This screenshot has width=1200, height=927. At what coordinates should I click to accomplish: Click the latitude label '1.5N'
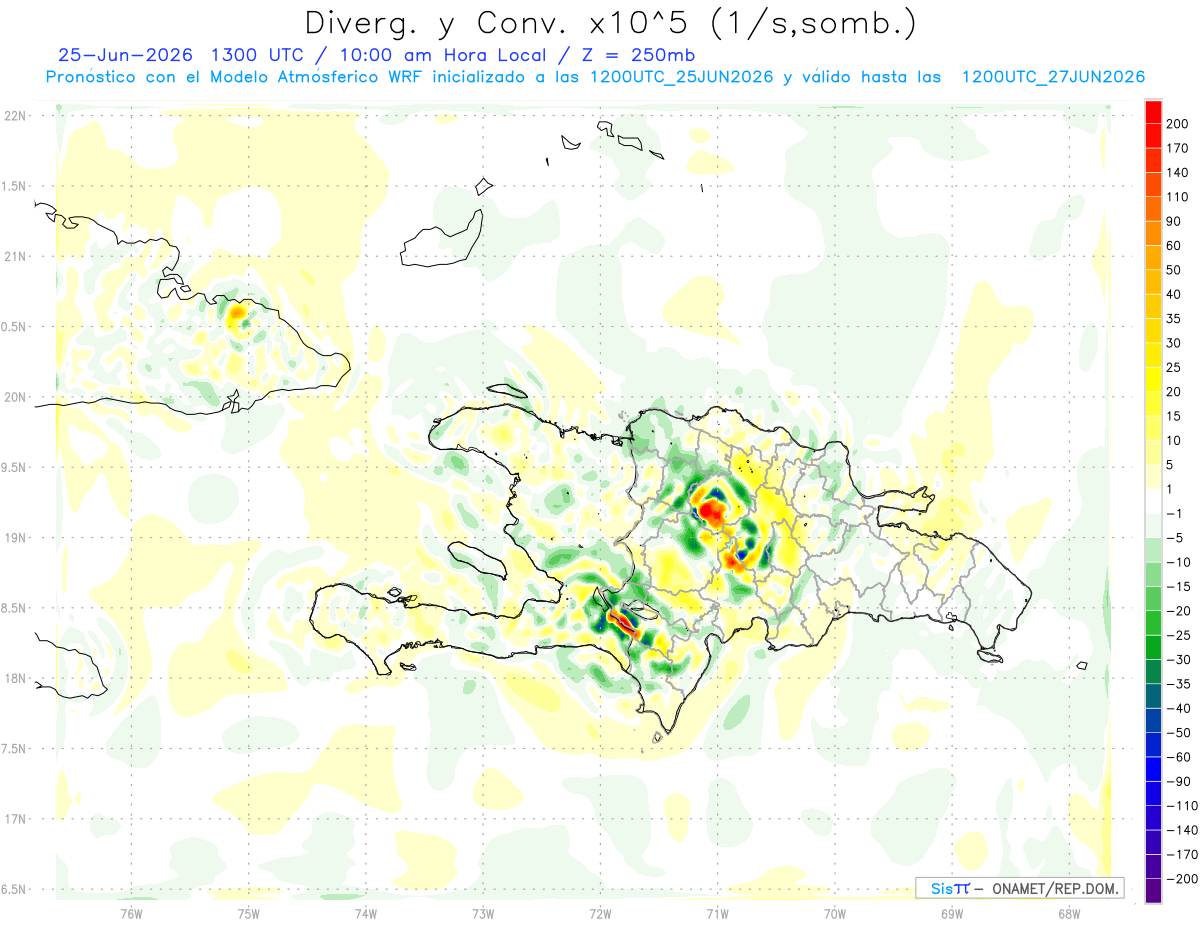[x=15, y=186]
